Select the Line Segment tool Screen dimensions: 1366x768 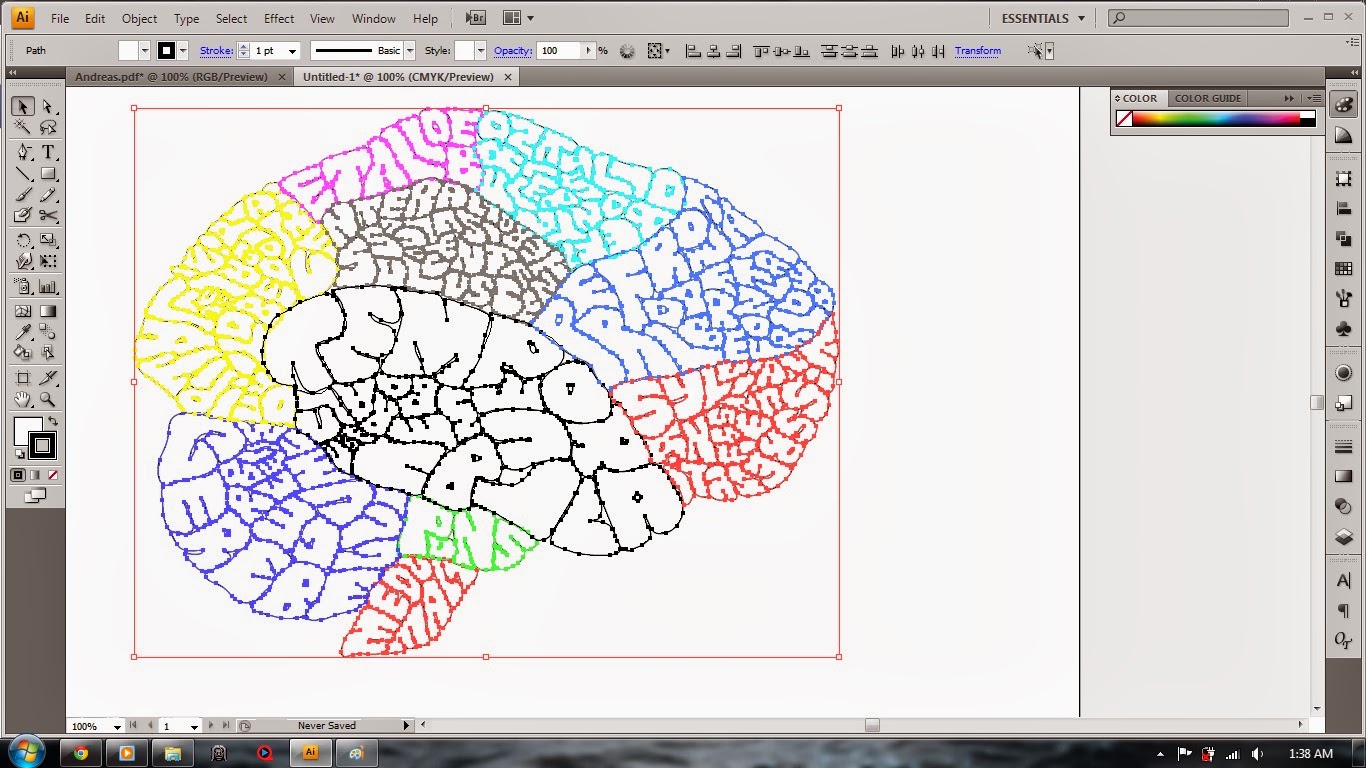click(x=22, y=174)
